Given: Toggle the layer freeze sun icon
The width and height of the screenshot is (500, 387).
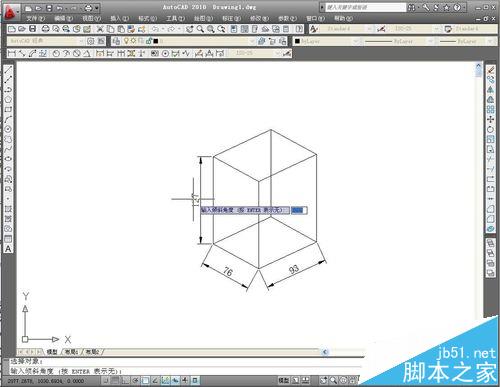Looking at the screenshot, I should tap(133, 41).
